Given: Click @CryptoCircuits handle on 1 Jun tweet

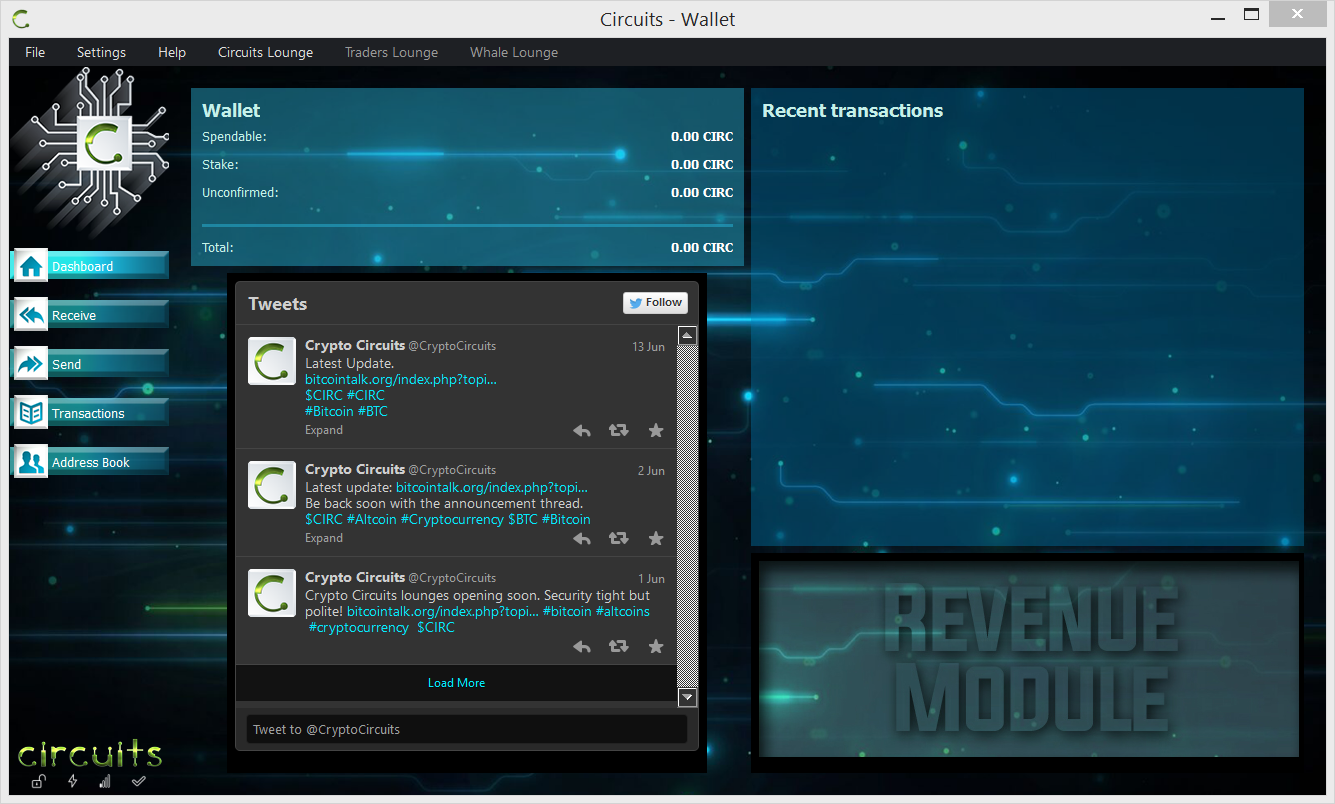Looking at the screenshot, I should click(x=452, y=578).
